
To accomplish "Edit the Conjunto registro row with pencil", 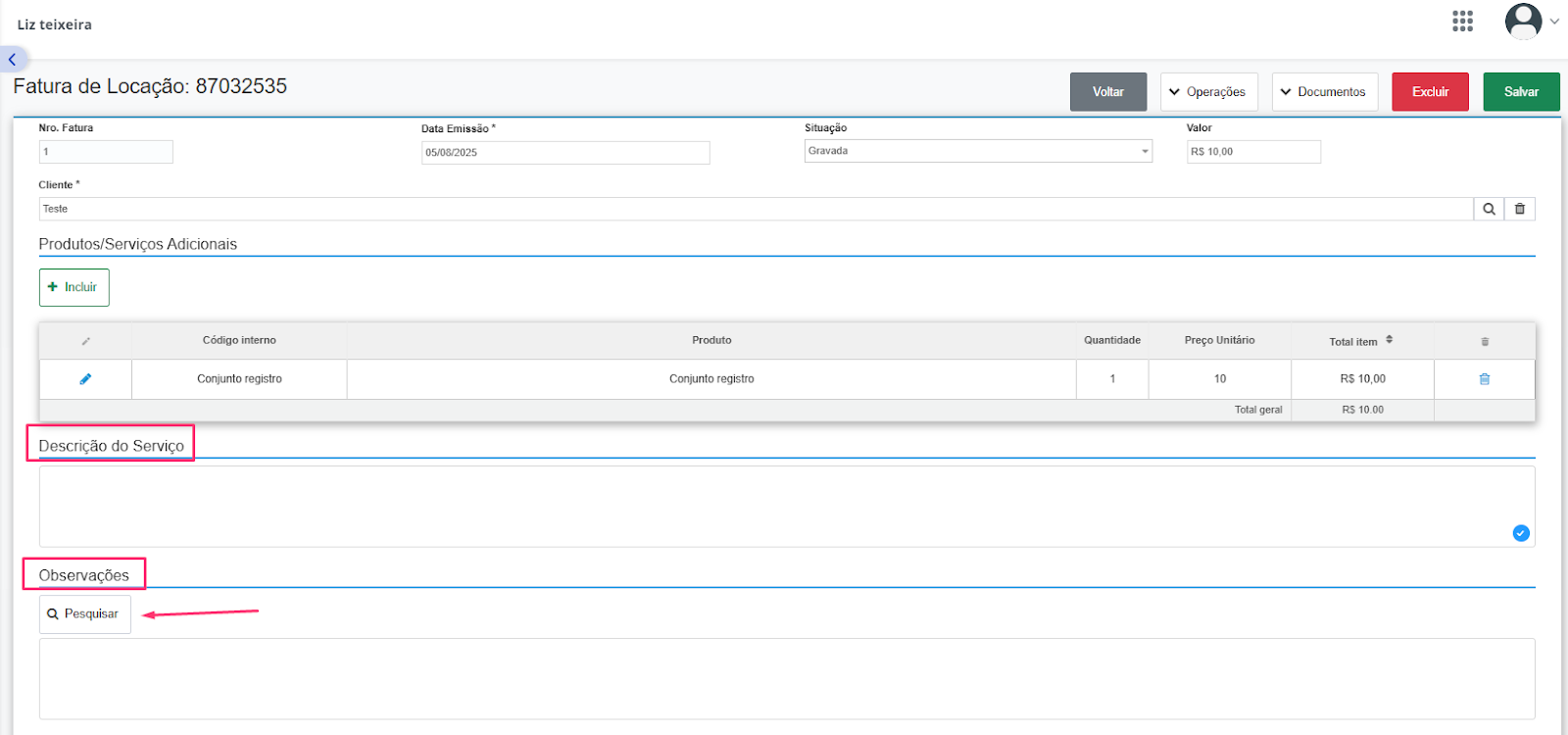I will (85, 379).
